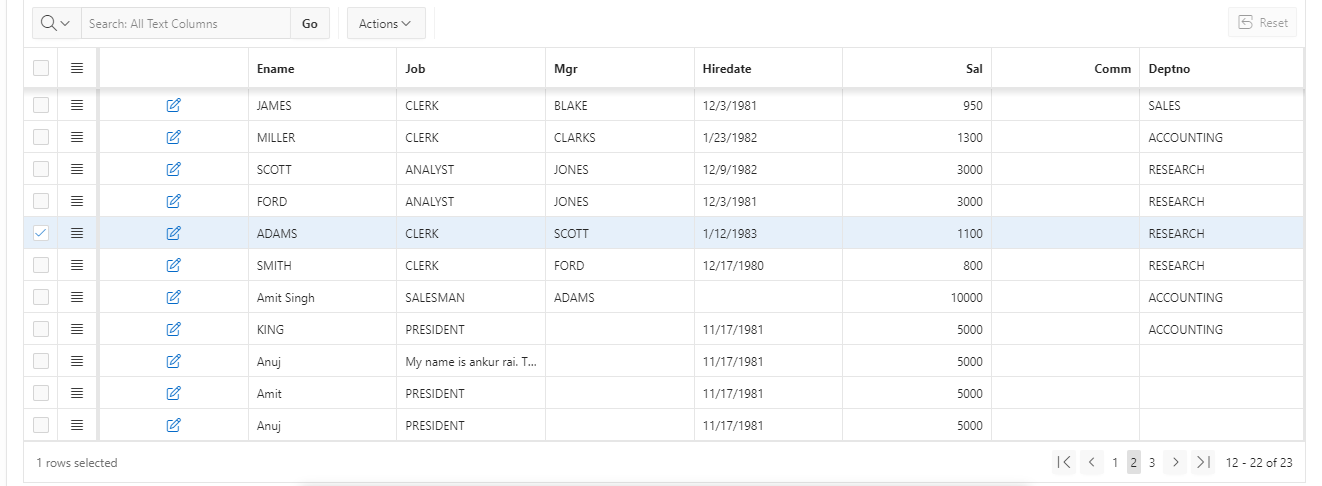Viewport: 1322px width, 486px height.
Task: Select the FORD row checkbox
Action: click(41, 201)
